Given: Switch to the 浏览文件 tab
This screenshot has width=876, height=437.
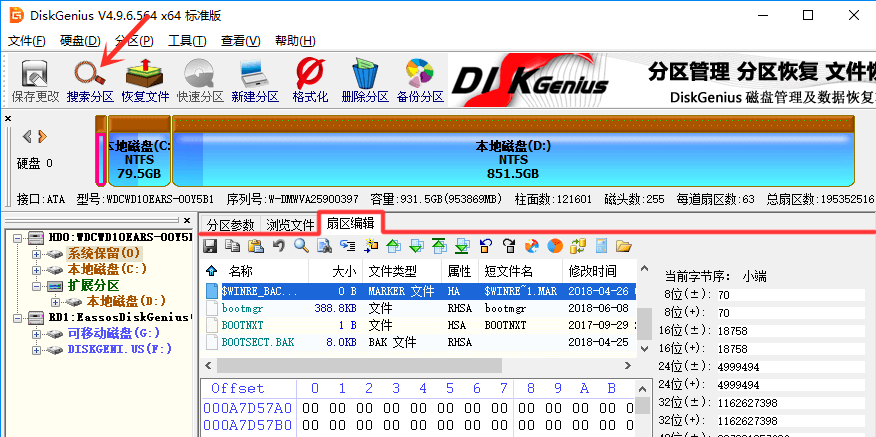Looking at the screenshot, I should click(290, 225).
